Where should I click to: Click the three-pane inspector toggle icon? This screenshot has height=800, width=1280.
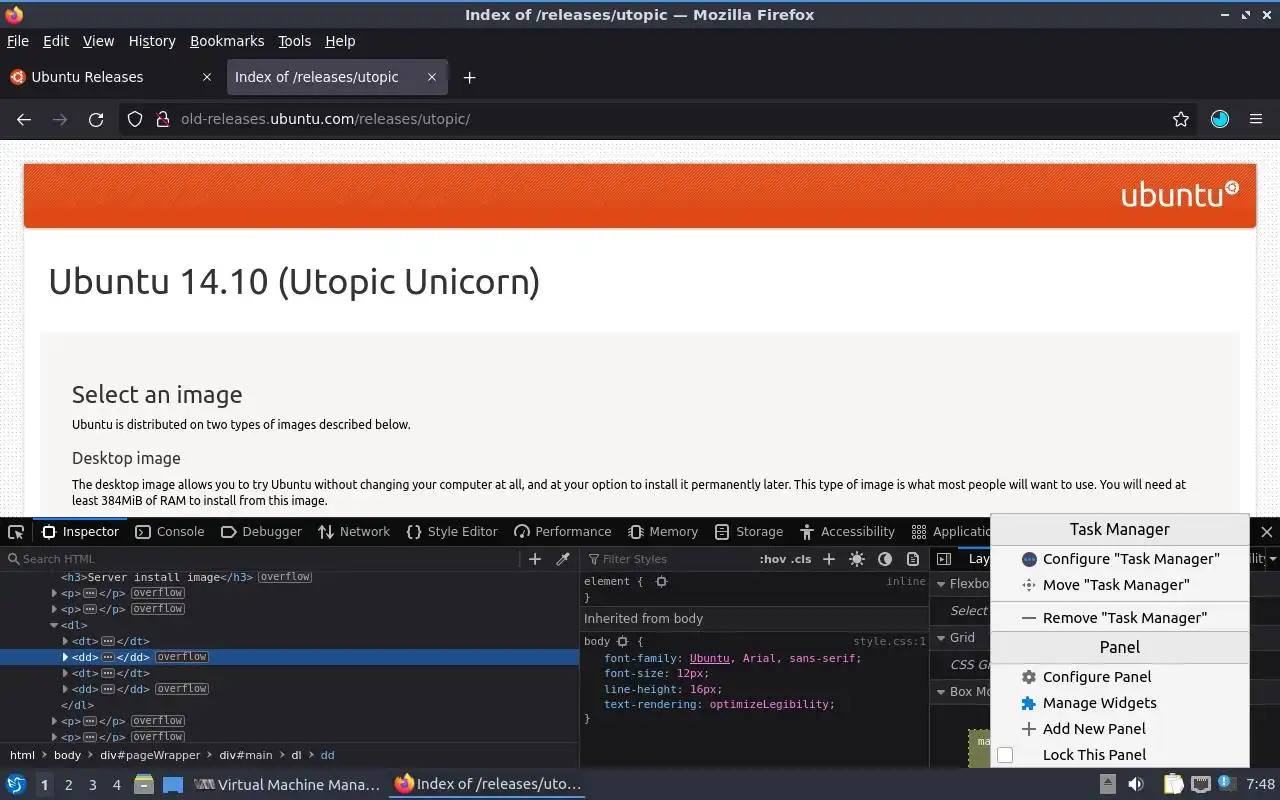pos(944,559)
